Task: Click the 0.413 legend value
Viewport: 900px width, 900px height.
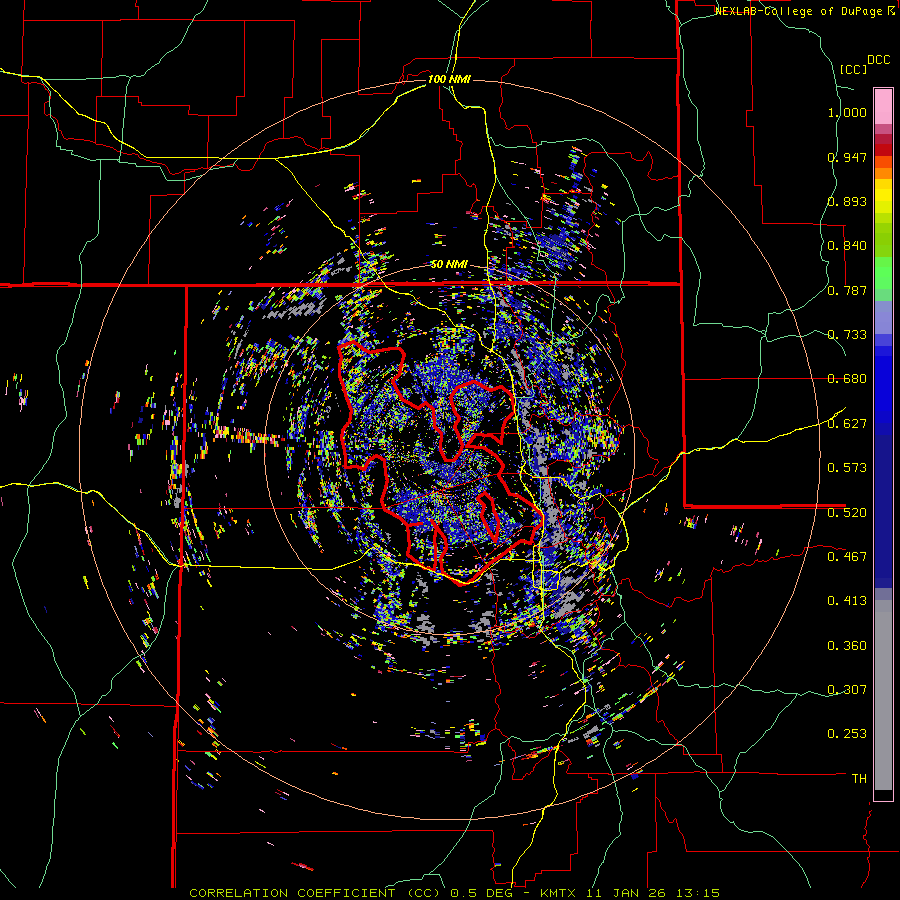Action: point(847,601)
